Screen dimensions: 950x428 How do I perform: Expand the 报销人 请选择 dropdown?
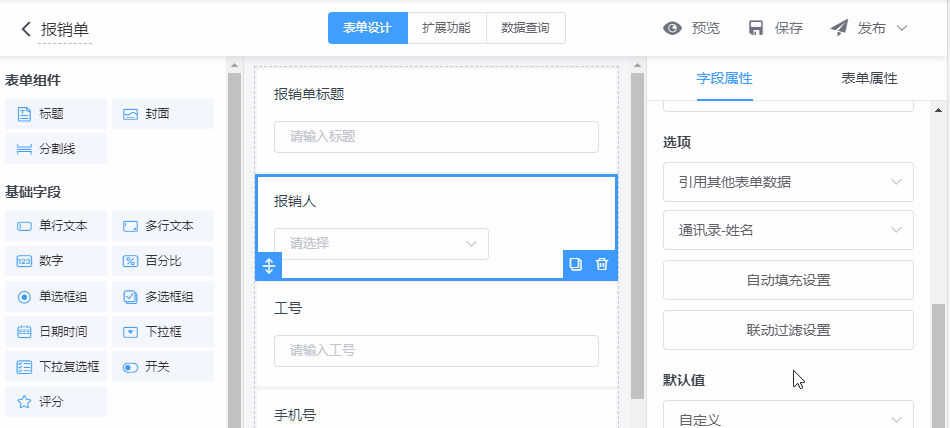click(381, 243)
